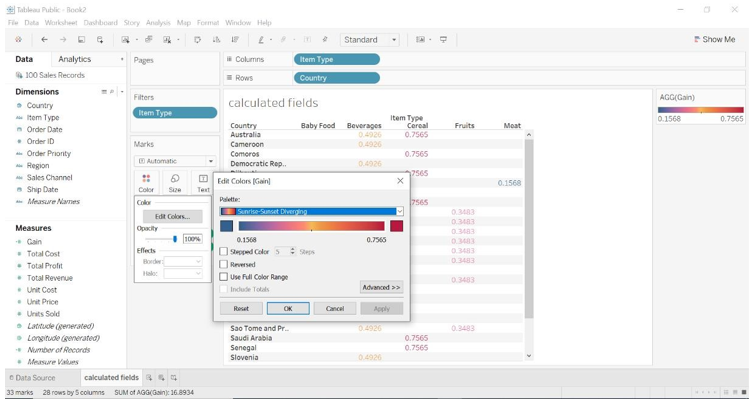Click the Undo back arrow

click(44, 40)
